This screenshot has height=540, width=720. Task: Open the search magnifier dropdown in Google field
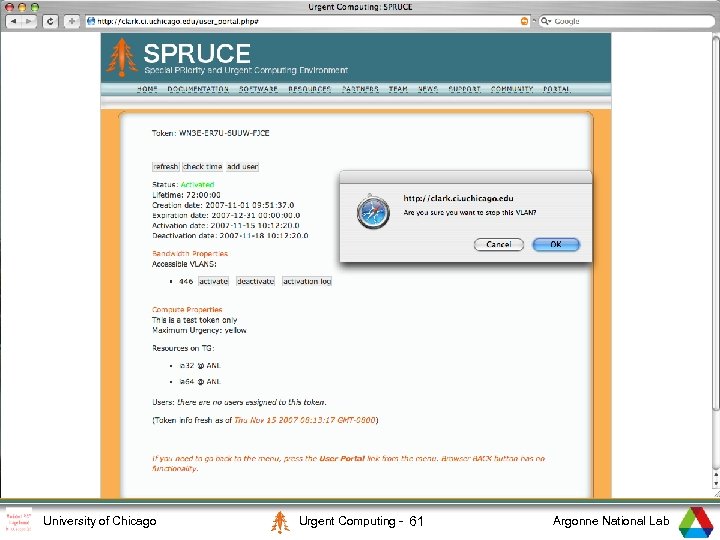pos(546,21)
